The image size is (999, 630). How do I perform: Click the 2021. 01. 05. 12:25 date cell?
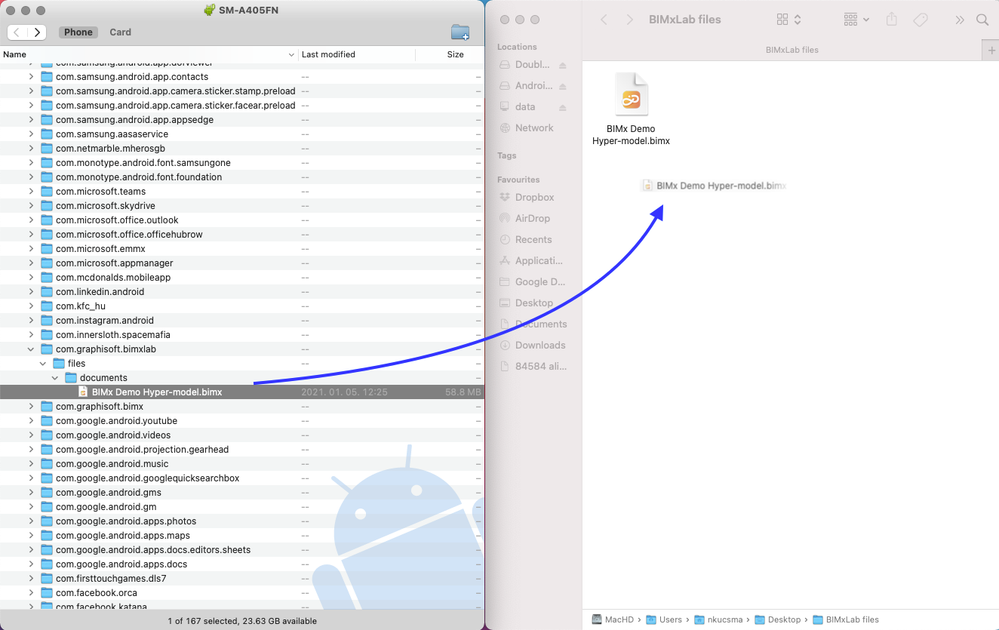tap(344, 392)
